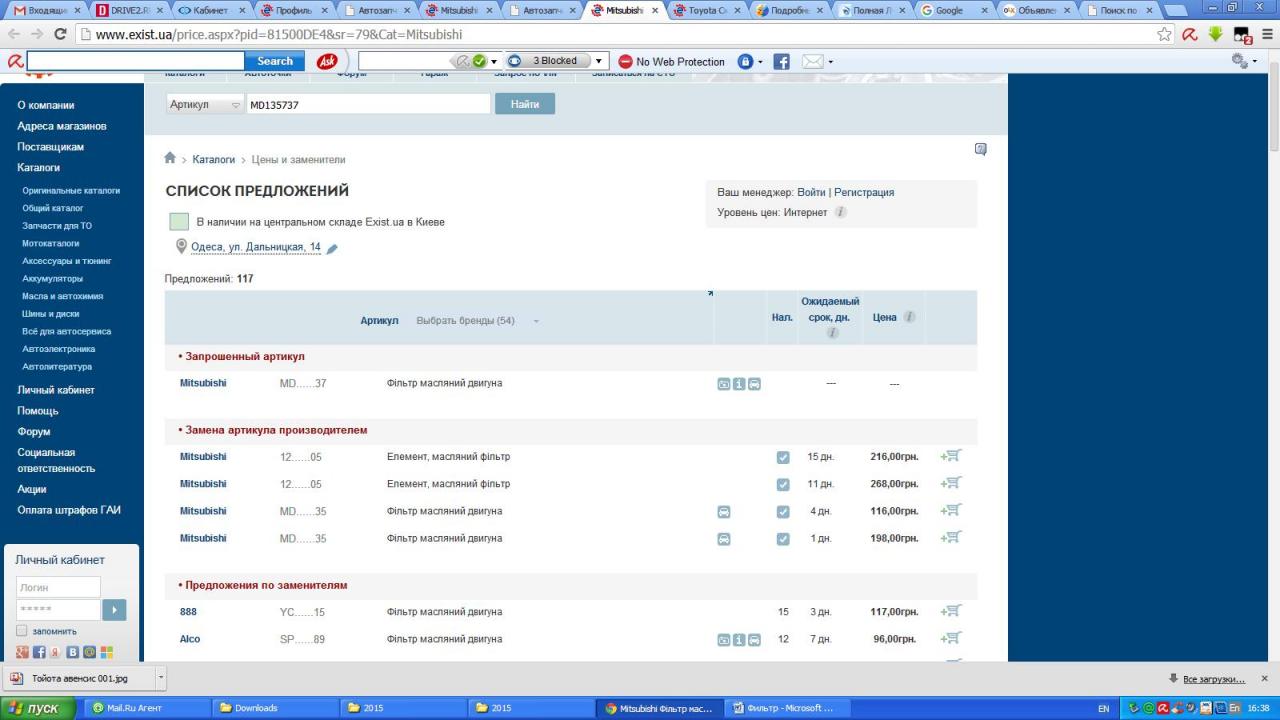Click the sidebar password field
The width and height of the screenshot is (1280, 720).
(x=58, y=609)
